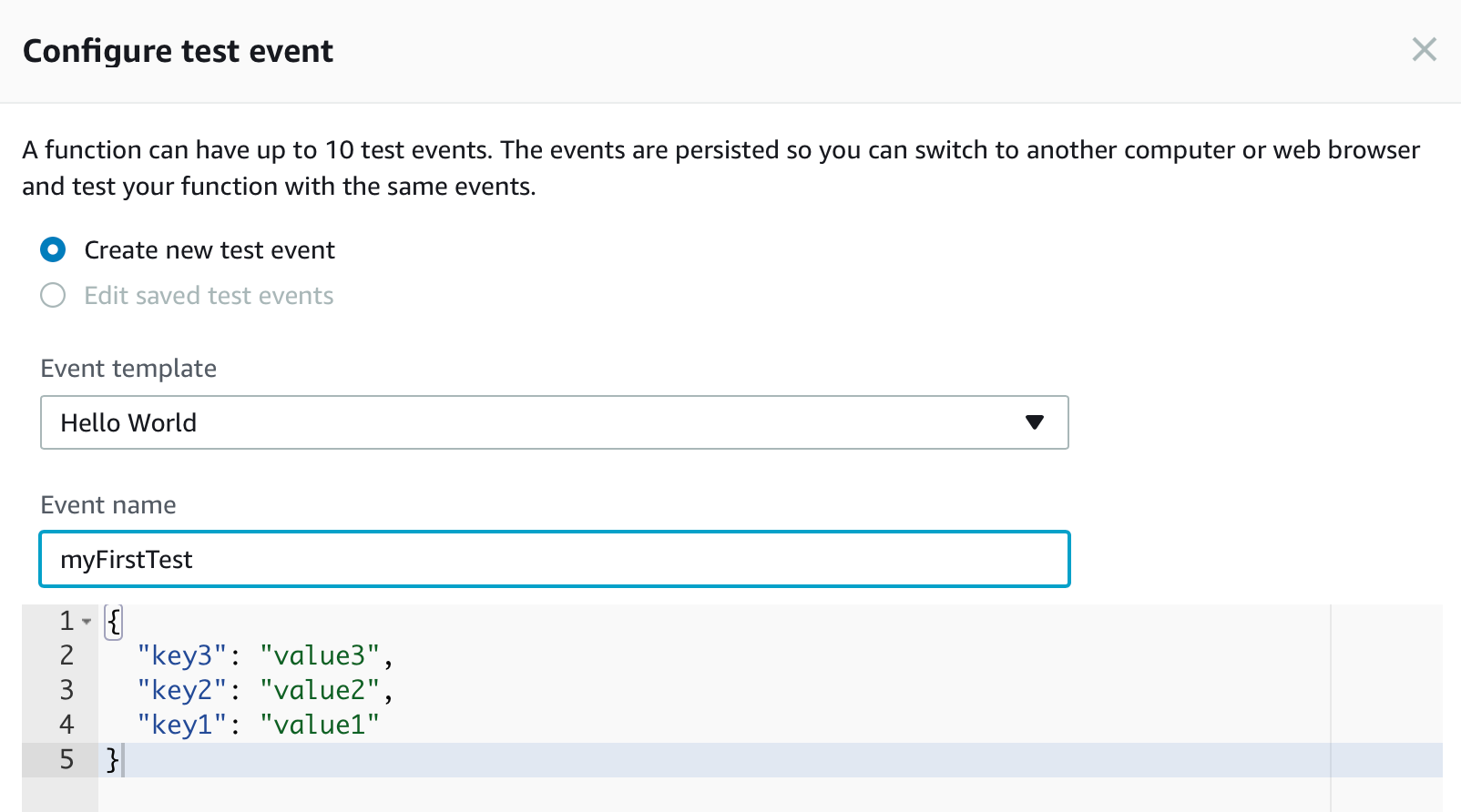Collapse the JSON block via line 1 arrow
This screenshot has width=1461, height=812.
tap(87, 621)
